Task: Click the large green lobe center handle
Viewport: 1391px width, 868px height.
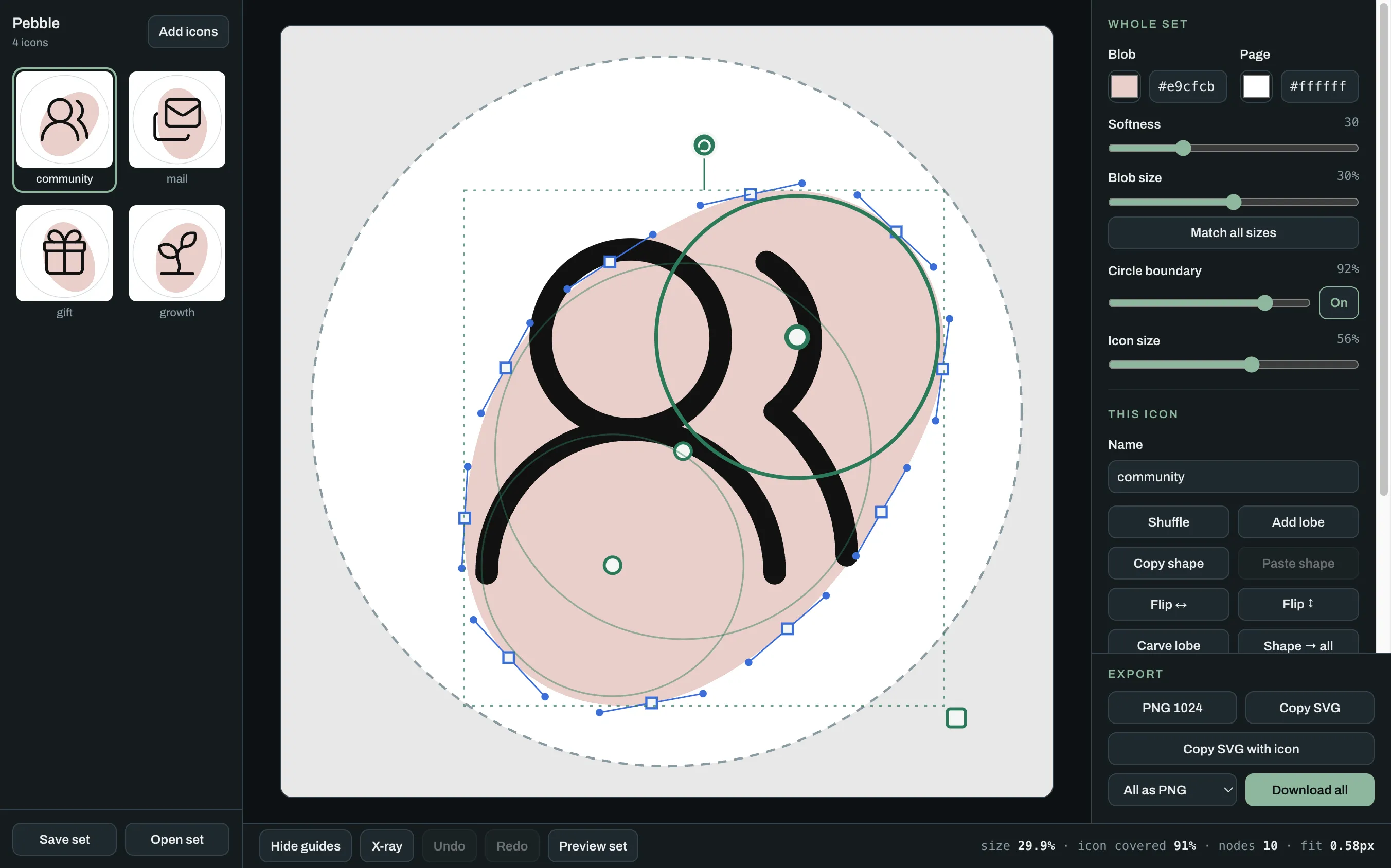Action: [796, 337]
